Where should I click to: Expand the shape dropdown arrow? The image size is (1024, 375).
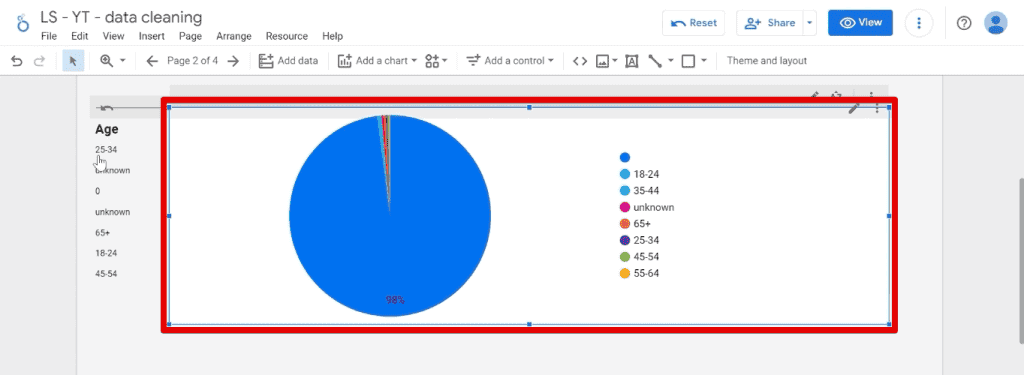click(x=704, y=61)
